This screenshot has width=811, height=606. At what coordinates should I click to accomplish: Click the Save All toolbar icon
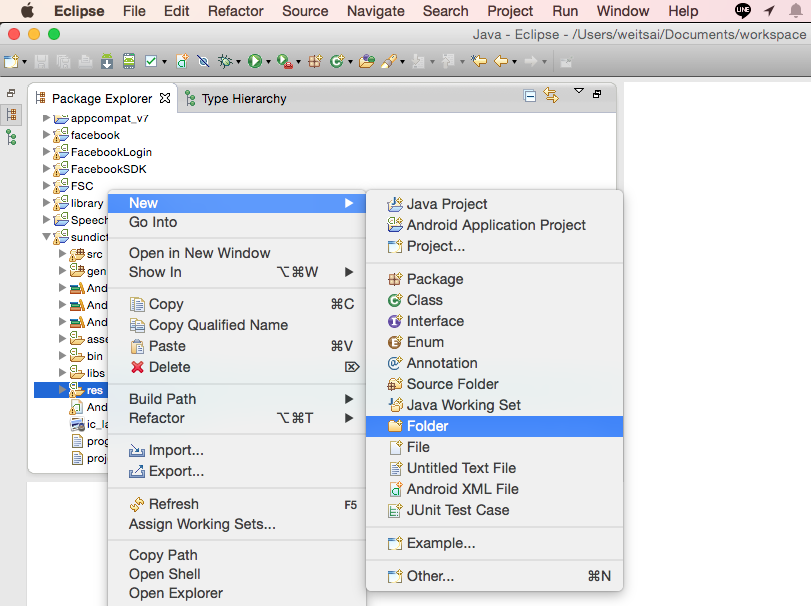63,62
